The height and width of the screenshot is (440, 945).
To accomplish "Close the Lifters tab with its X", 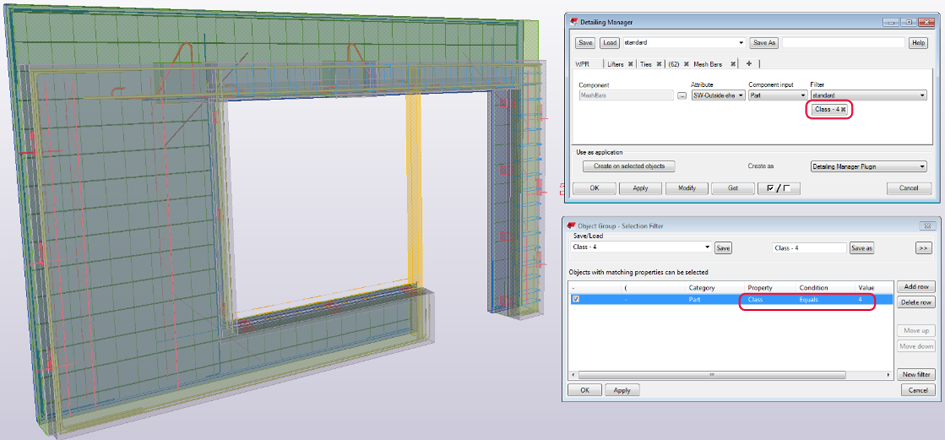I will pos(630,64).
